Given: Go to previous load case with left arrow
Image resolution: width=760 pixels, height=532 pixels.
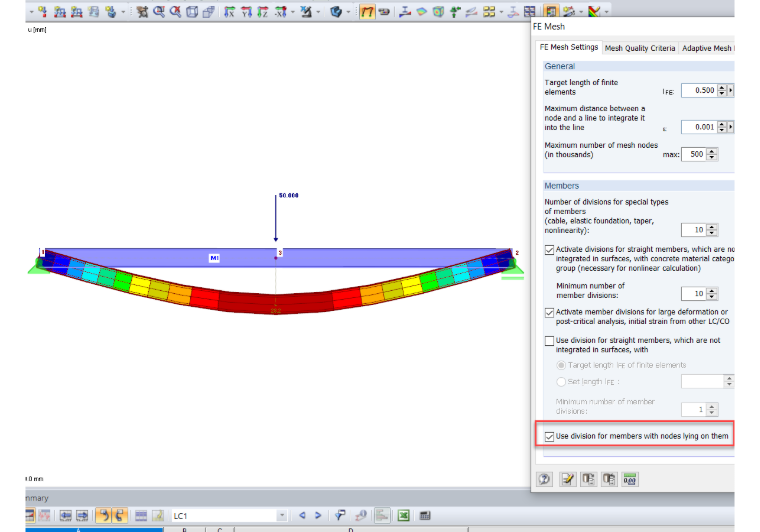Looking at the screenshot, I should (302, 516).
